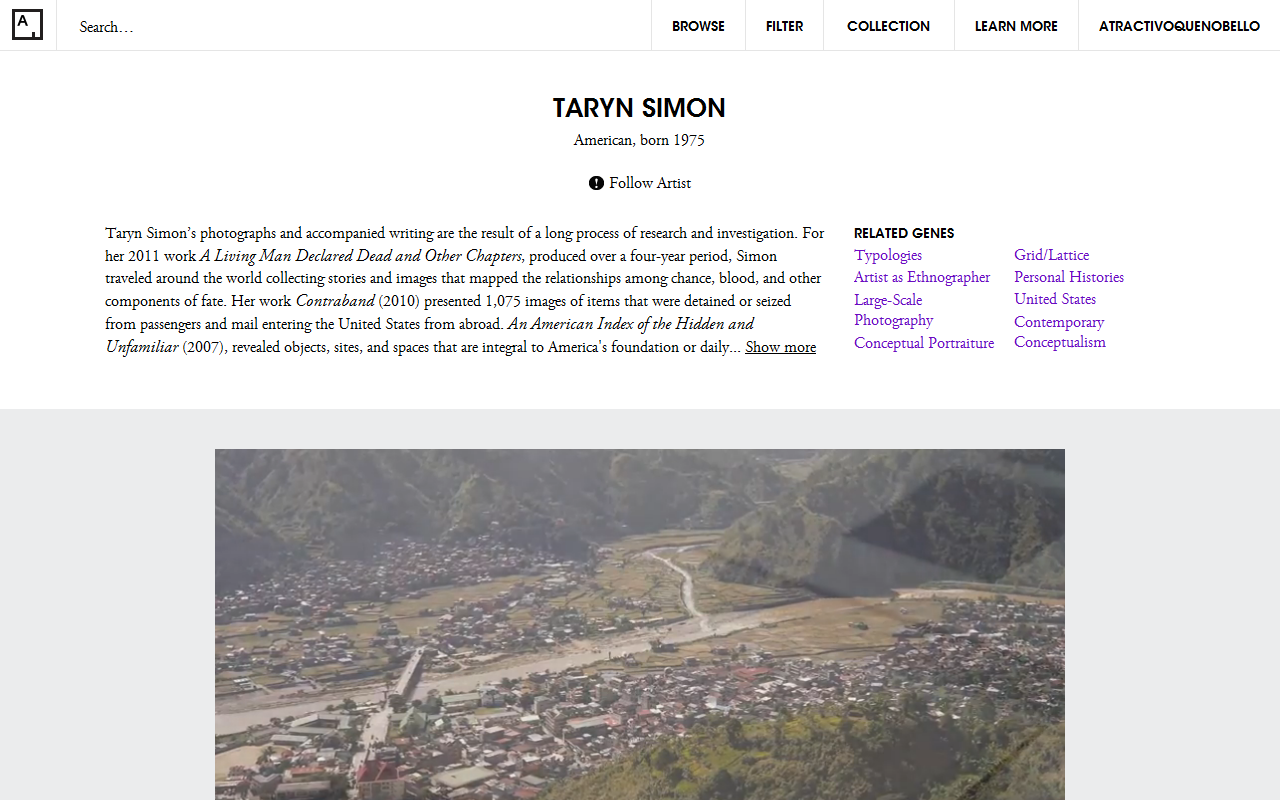Open the Typologies gene link
The image size is (1280, 800).
[x=888, y=255]
